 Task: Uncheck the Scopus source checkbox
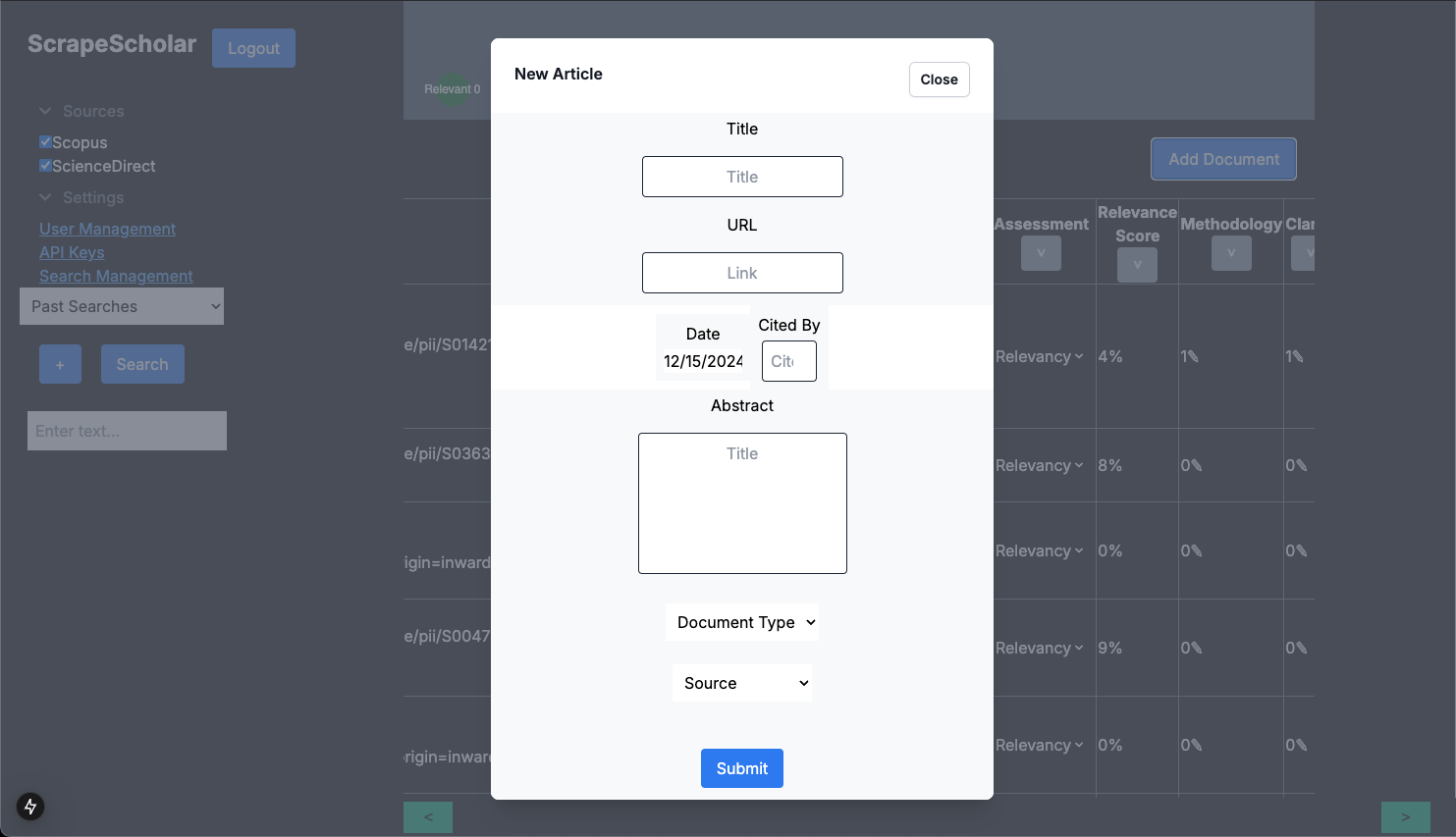(45, 142)
